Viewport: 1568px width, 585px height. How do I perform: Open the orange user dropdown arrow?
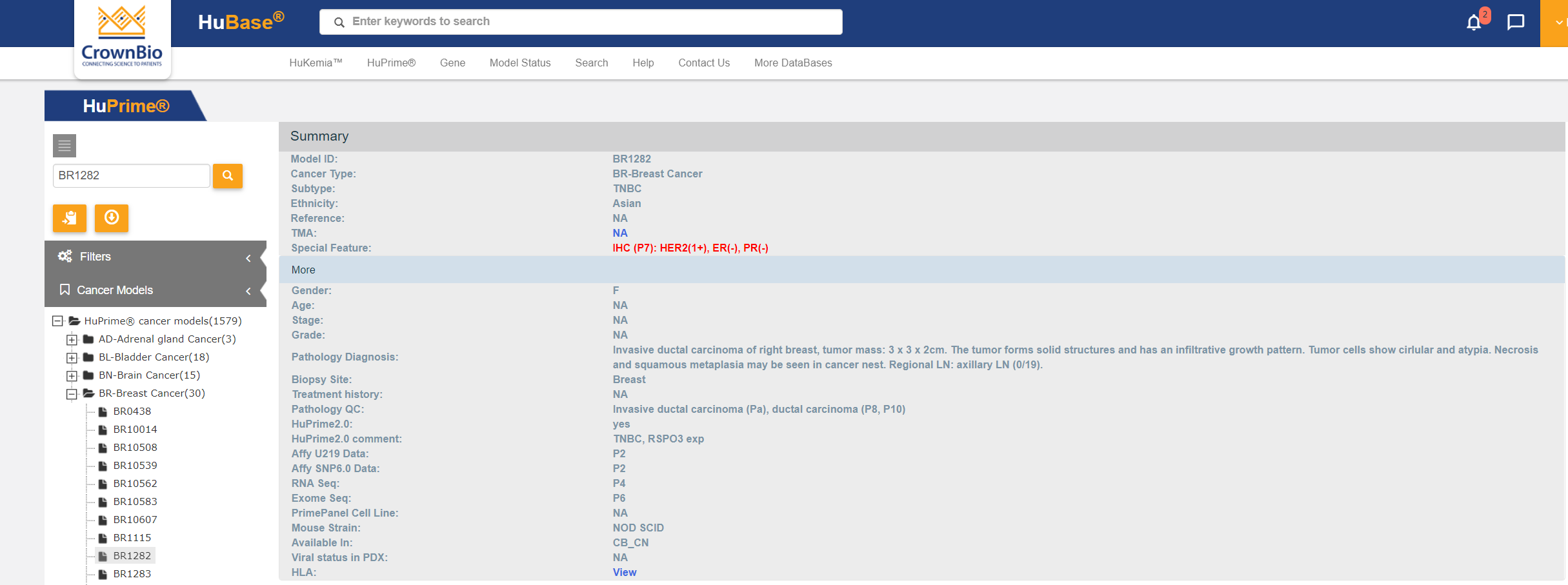(1558, 23)
